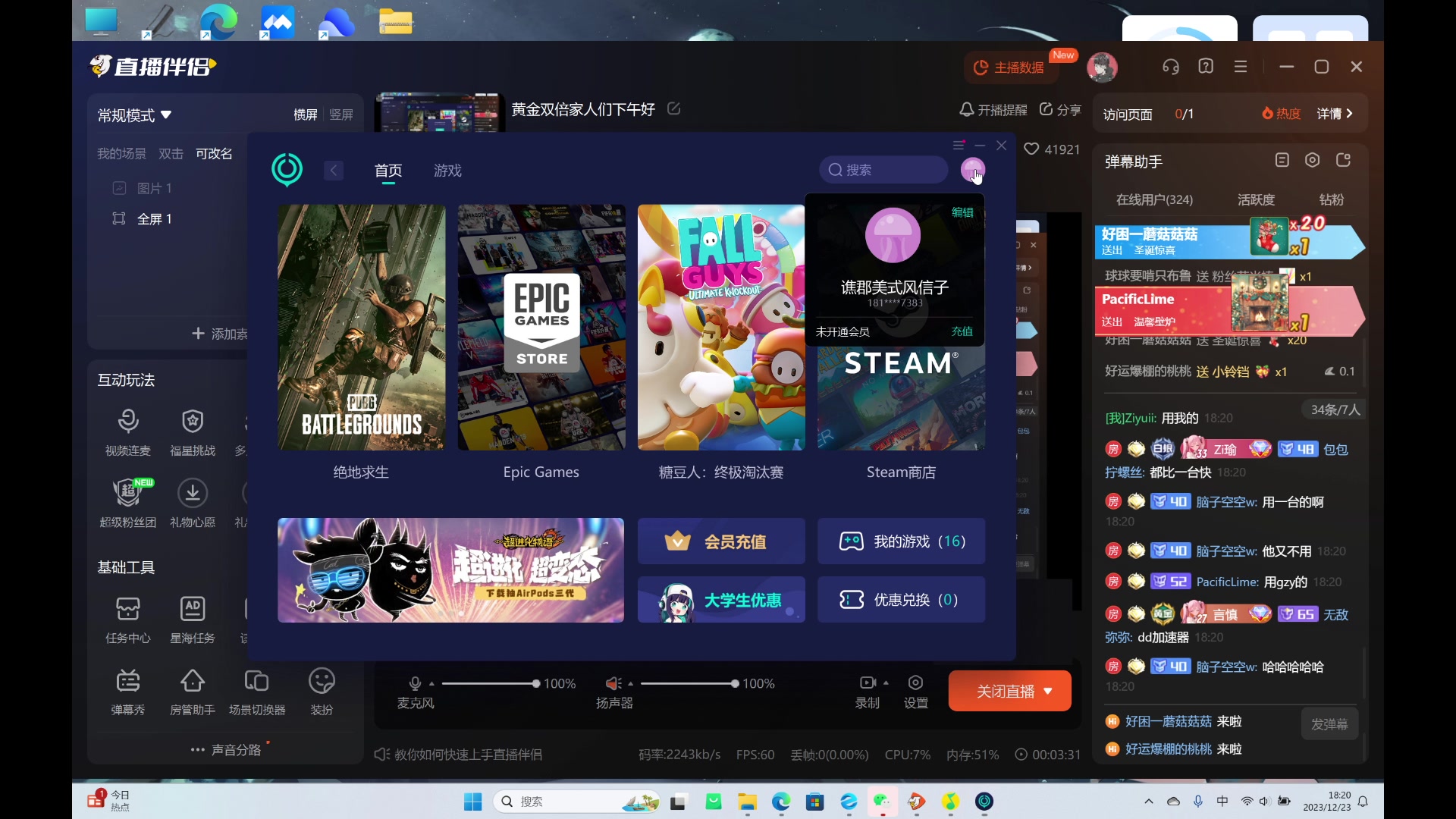Open 弹幕秀 danmaku show tool

point(128,692)
